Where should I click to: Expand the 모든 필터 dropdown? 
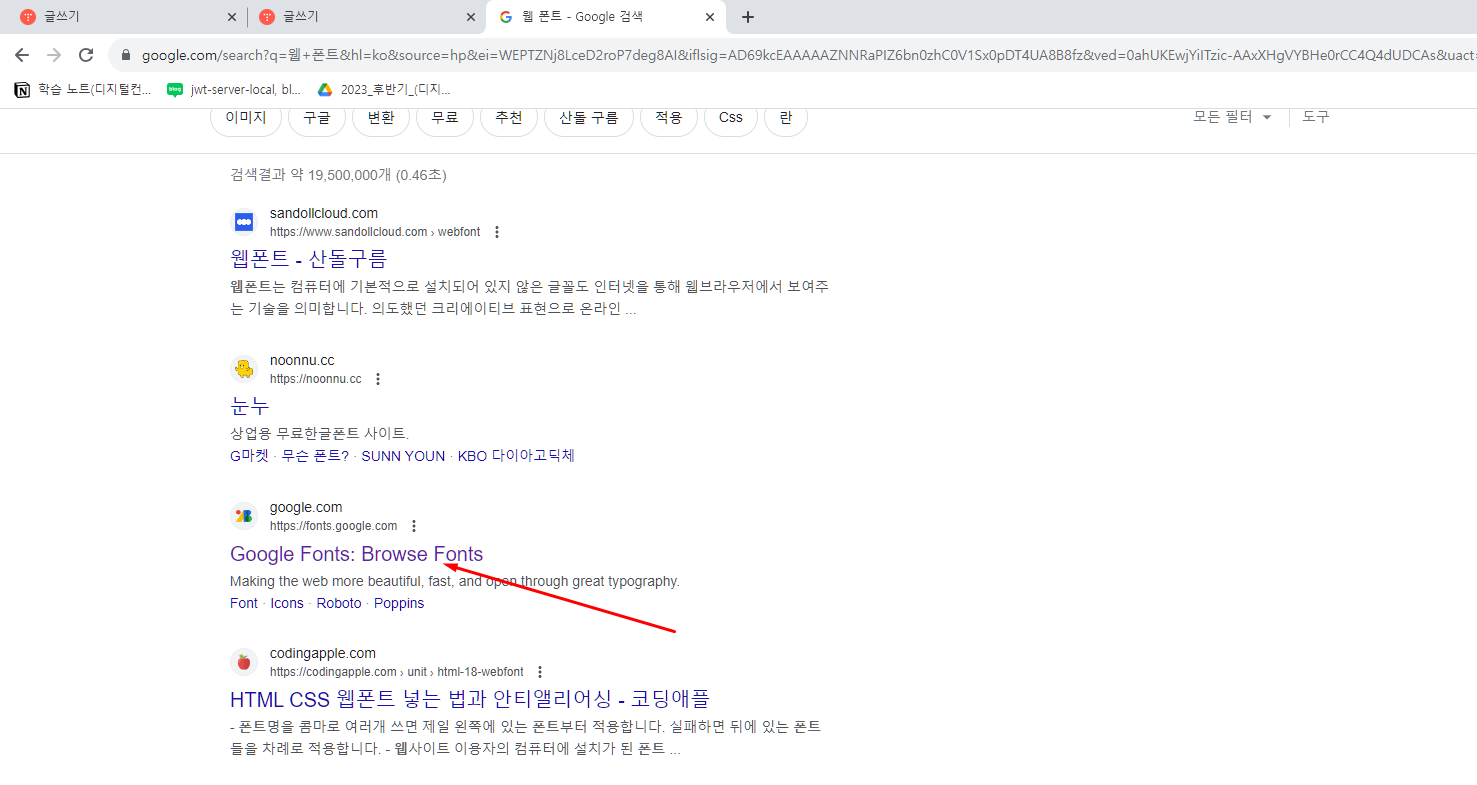pos(1232,117)
